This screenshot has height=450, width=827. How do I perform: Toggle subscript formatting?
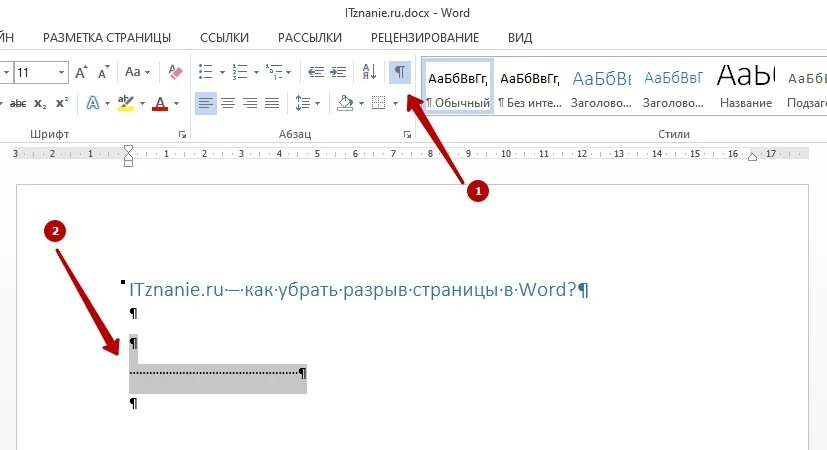(40, 103)
